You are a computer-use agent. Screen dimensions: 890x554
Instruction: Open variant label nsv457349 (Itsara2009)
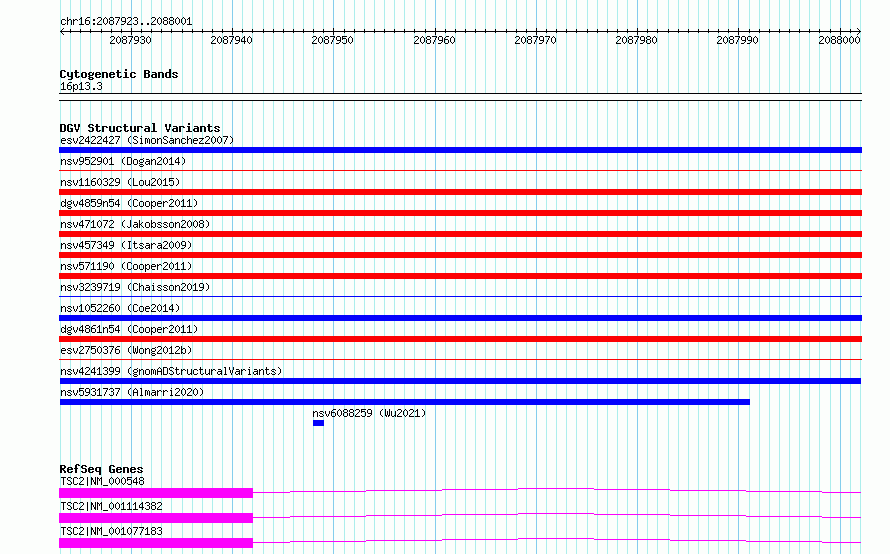point(126,245)
